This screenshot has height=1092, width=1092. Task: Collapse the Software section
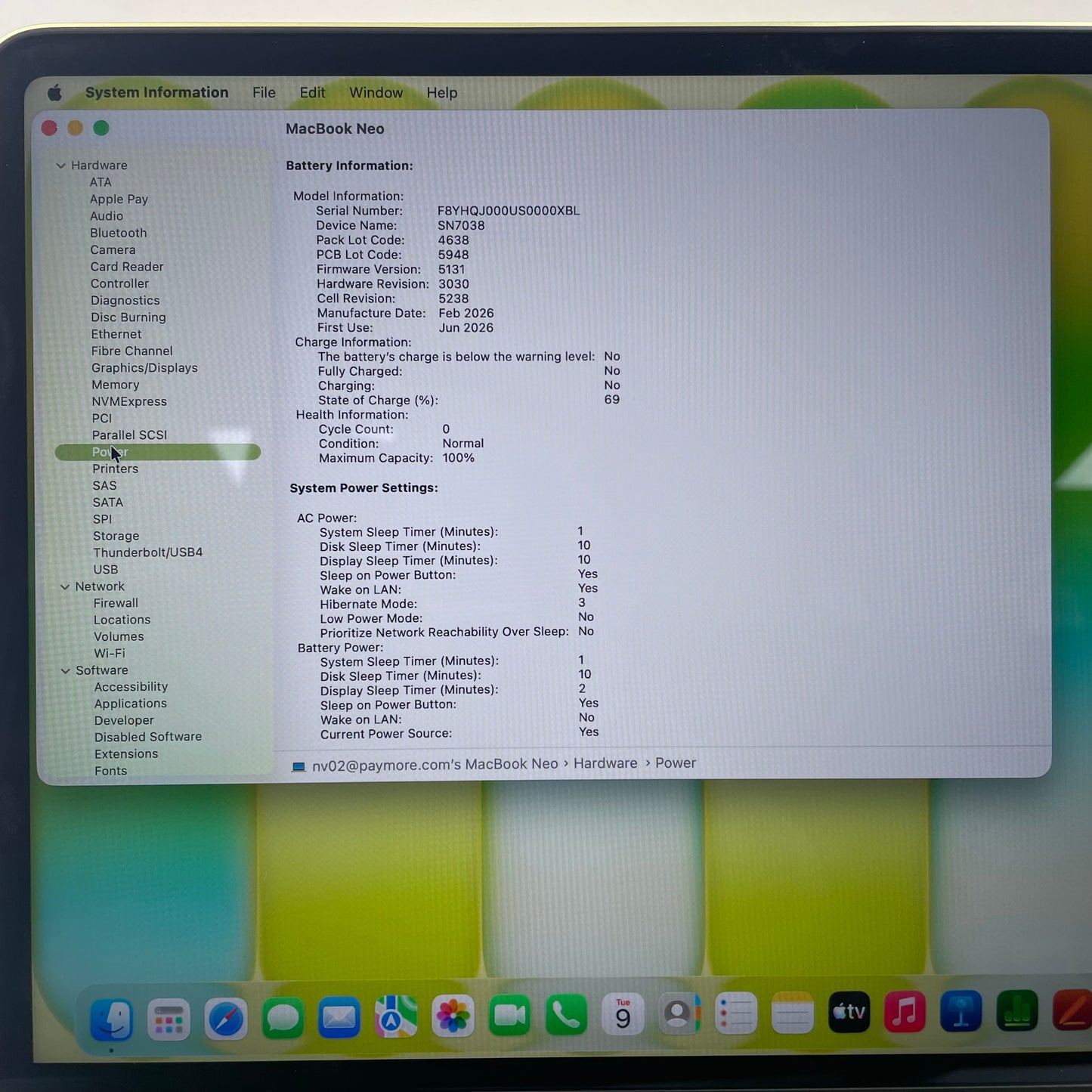(x=66, y=671)
